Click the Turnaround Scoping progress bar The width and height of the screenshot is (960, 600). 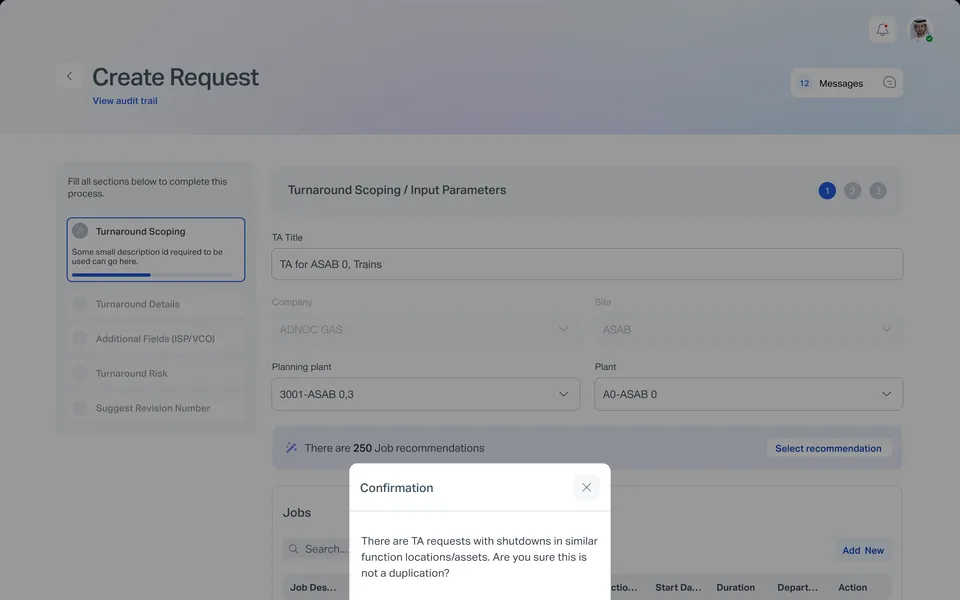point(152,275)
